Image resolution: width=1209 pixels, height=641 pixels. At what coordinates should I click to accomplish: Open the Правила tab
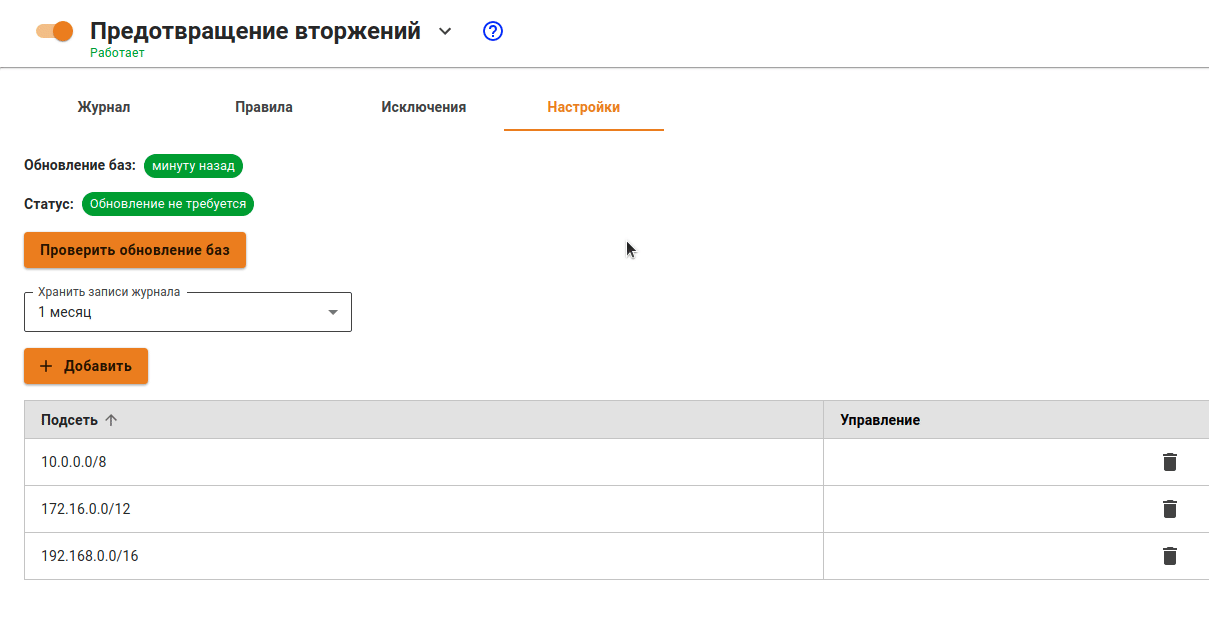coord(264,107)
